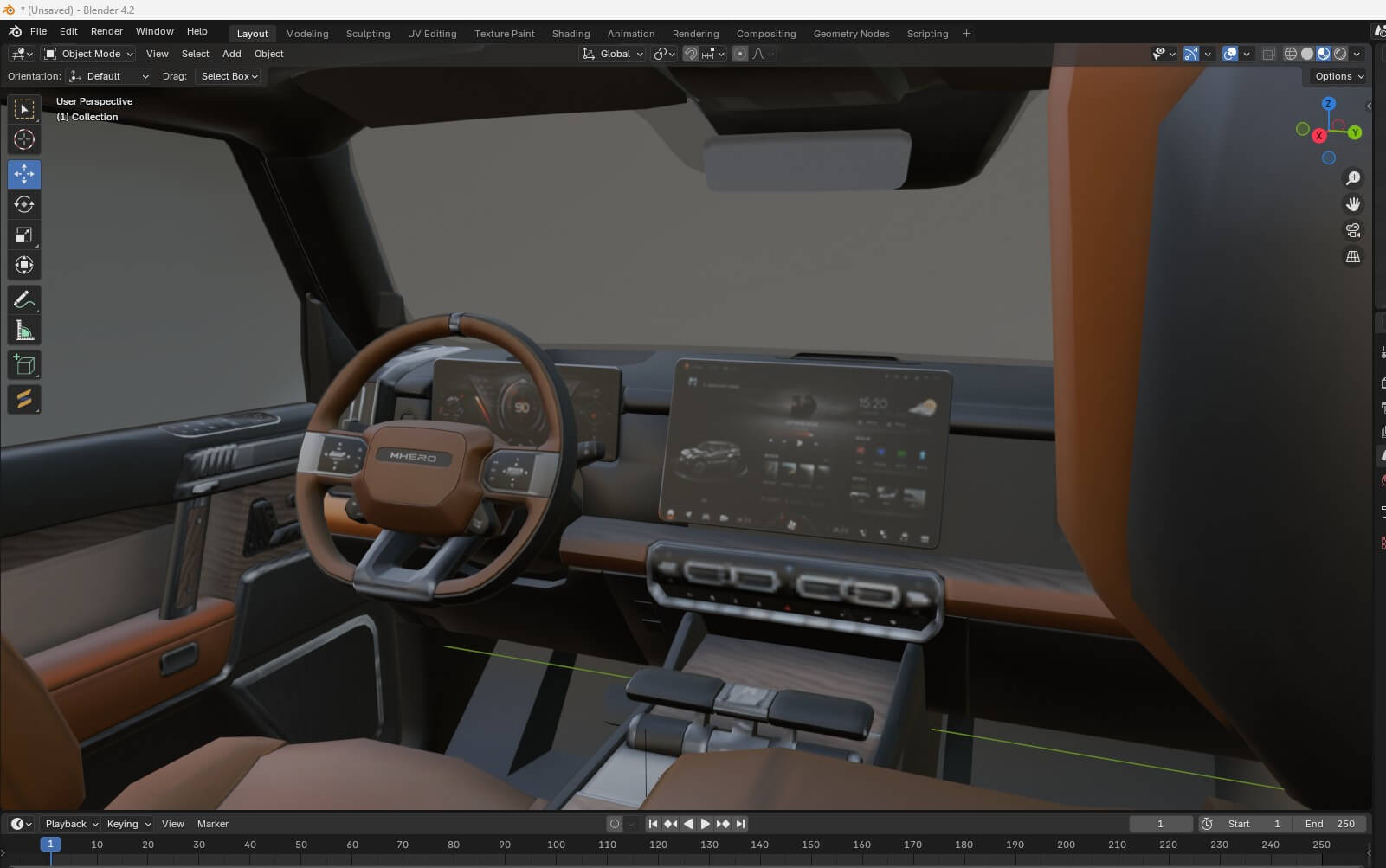
Task: Click the blue Z axis gizmo ball
Action: click(1328, 103)
